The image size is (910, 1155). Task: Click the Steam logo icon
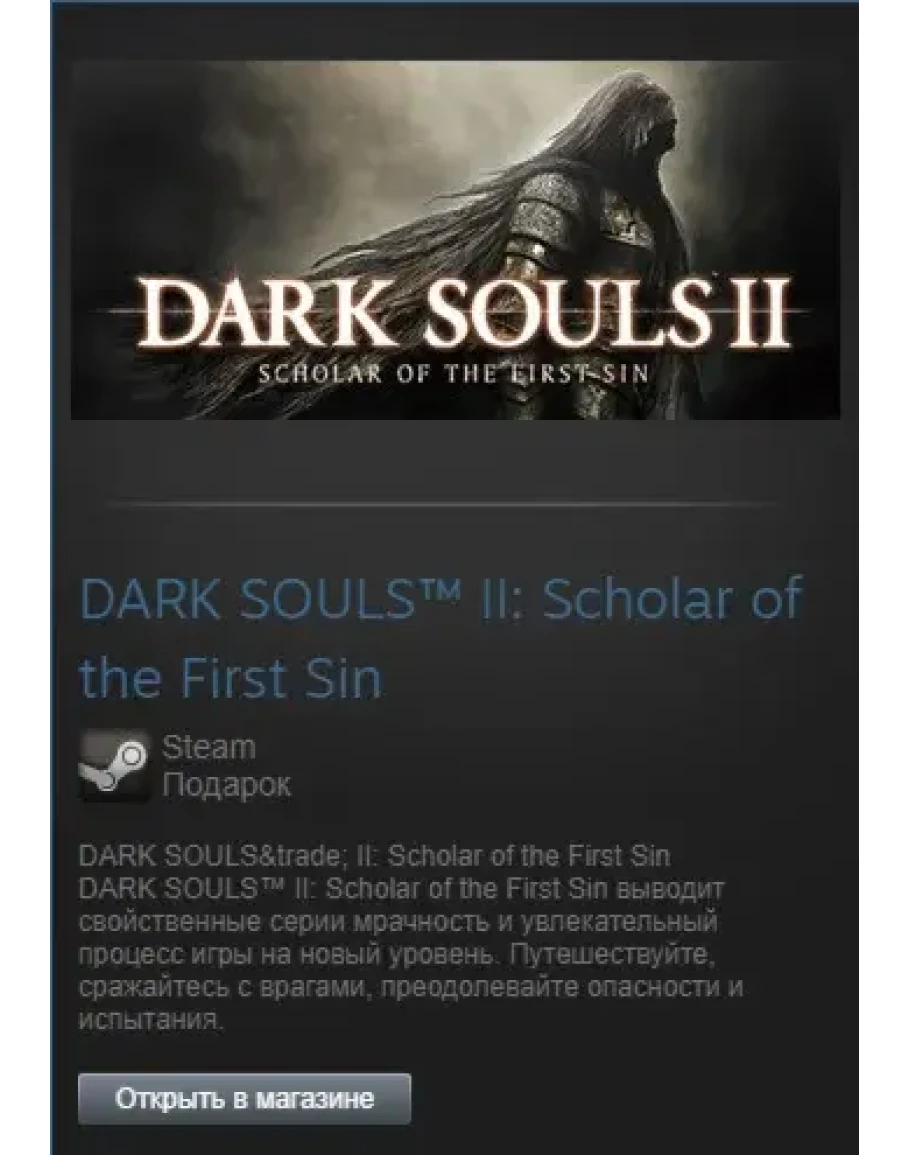(114, 765)
